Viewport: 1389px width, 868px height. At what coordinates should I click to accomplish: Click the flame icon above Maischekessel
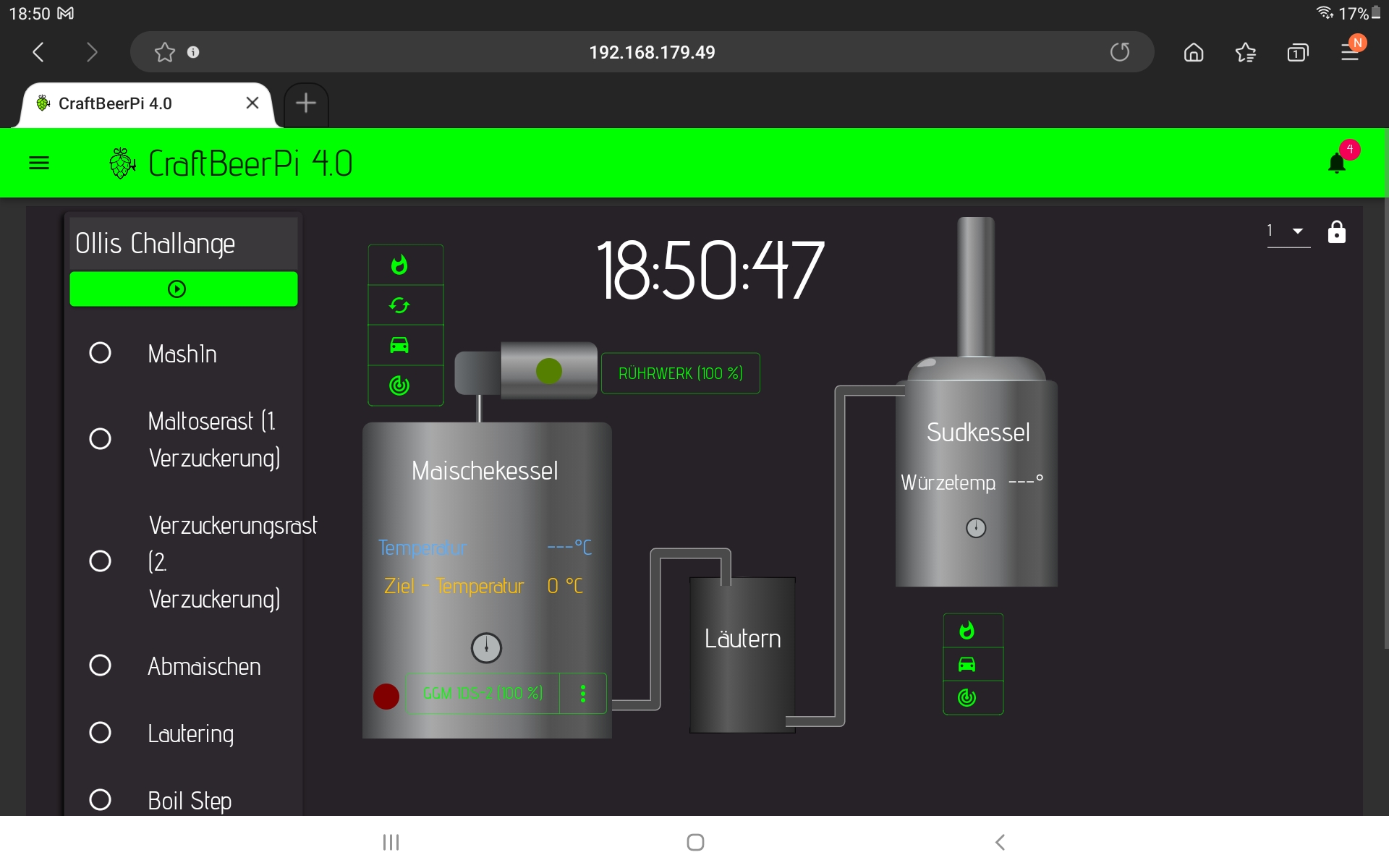click(399, 265)
